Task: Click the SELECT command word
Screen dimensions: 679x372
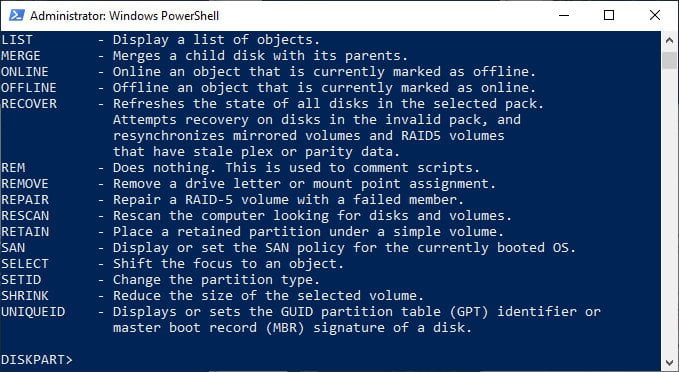Action: [x=25, y=263]
